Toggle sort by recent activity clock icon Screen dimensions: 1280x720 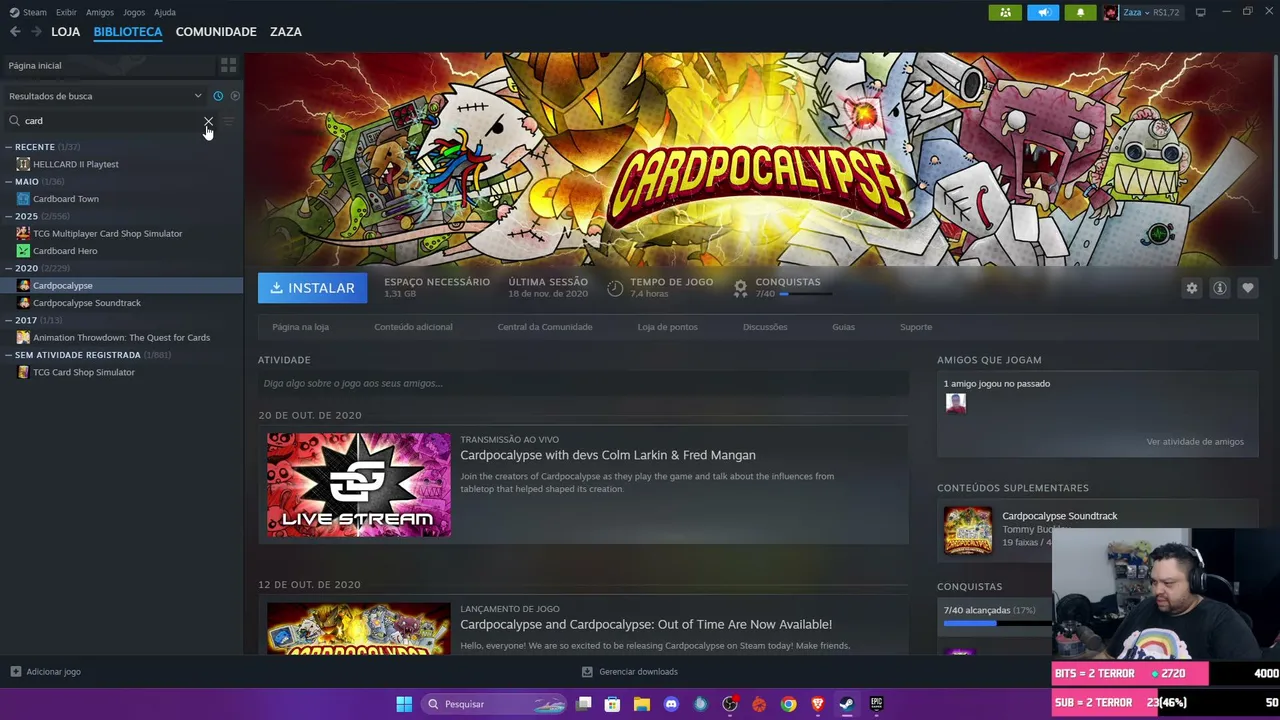218,96
